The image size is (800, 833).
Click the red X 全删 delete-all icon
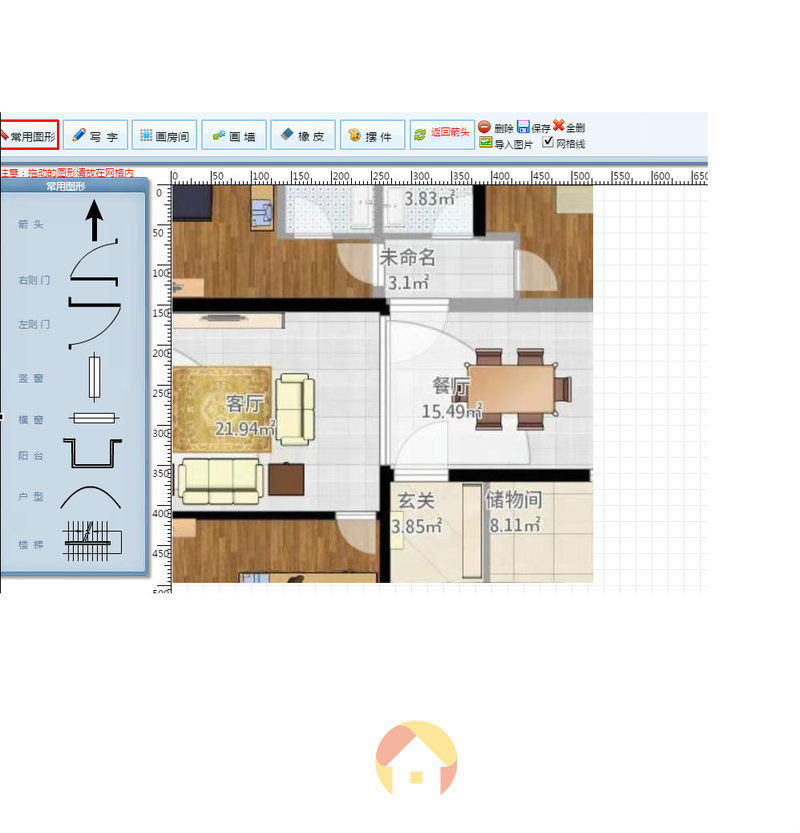coord(558,126)
